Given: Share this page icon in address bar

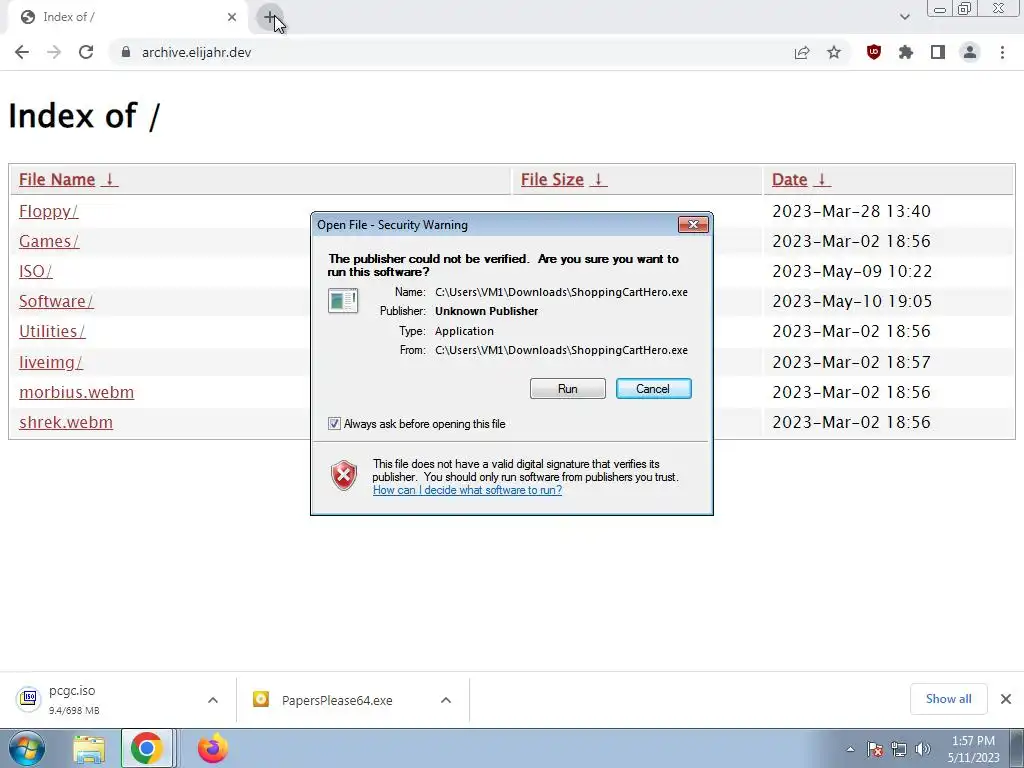Looking at the screenshot, I should pos(802,52).
